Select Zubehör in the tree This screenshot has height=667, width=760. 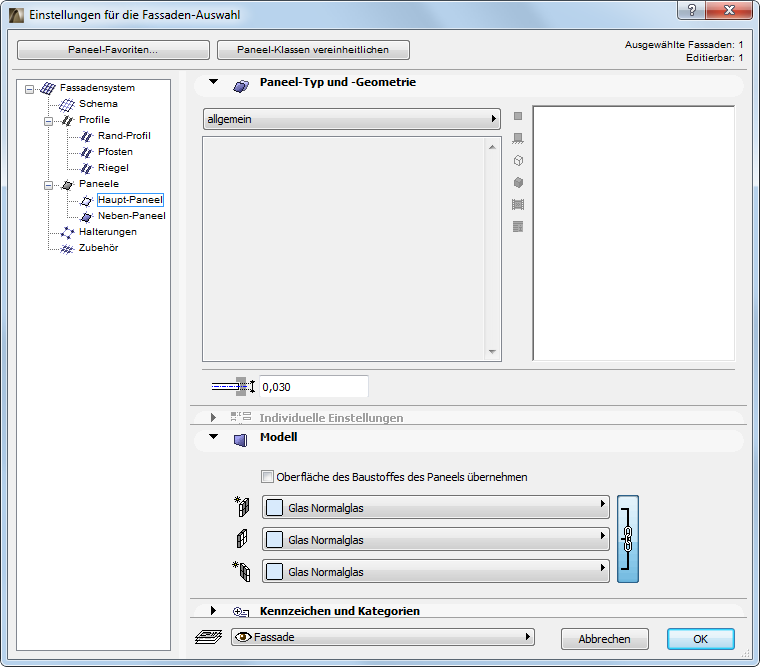pos(98,248)
